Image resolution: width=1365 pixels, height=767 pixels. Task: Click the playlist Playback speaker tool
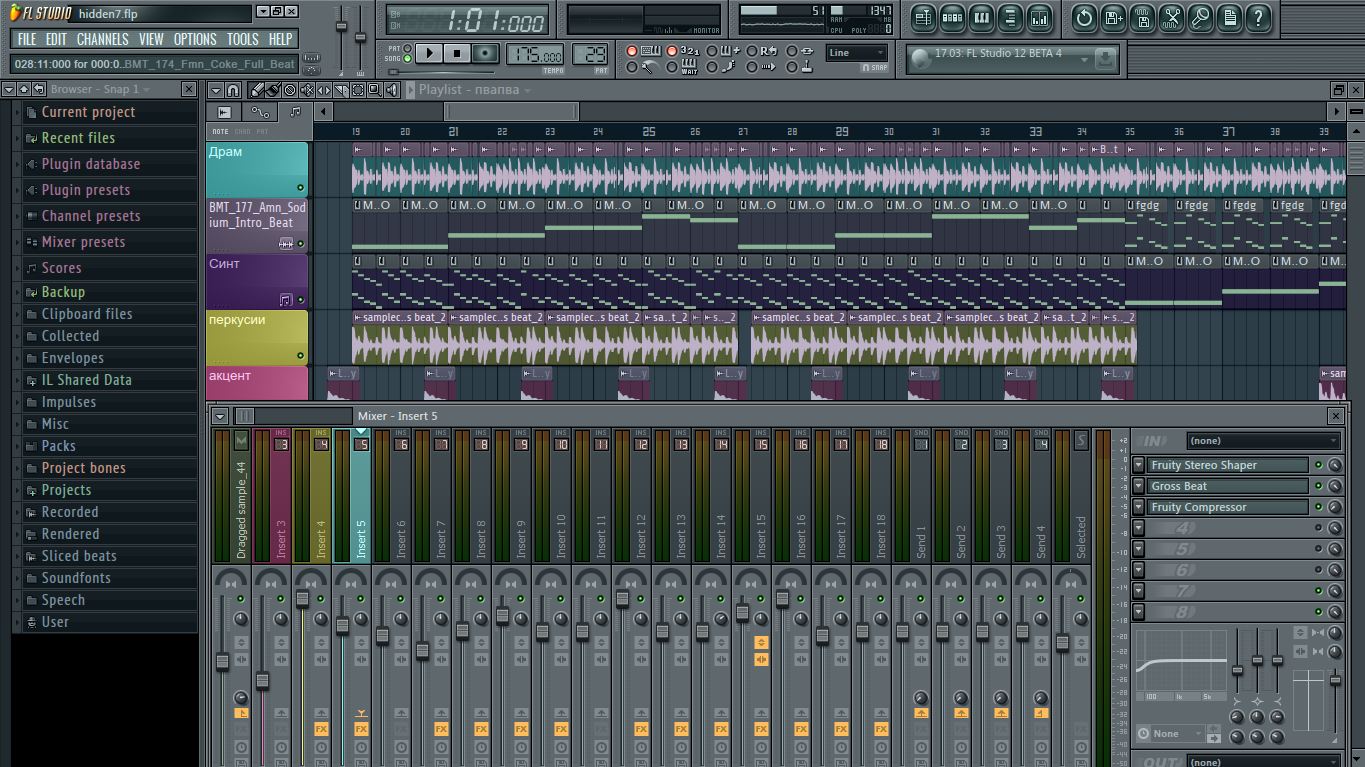pos(391,90)
